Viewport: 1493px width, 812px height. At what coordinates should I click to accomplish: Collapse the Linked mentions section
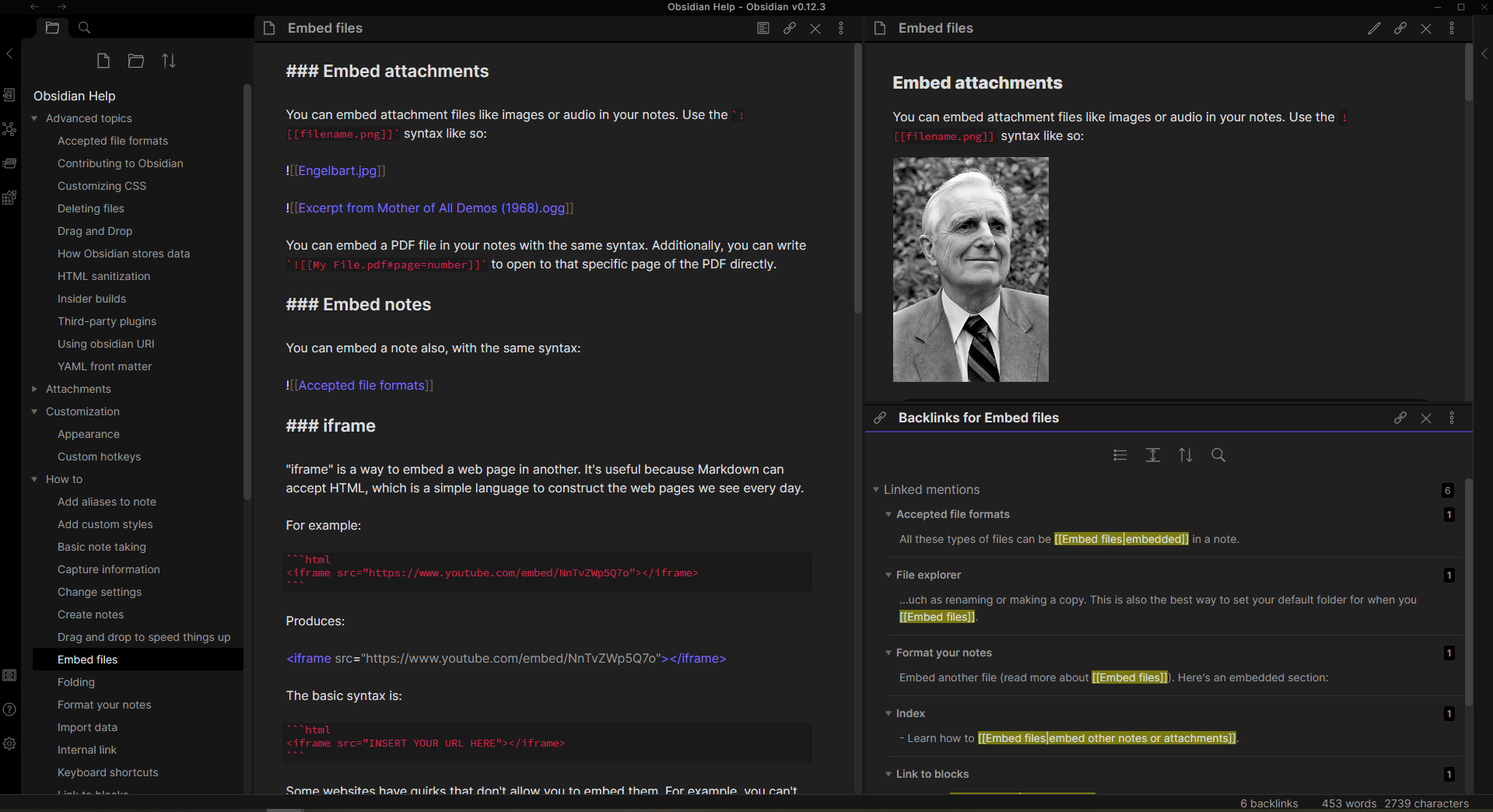pyautogui.click(x=876, y=489)
